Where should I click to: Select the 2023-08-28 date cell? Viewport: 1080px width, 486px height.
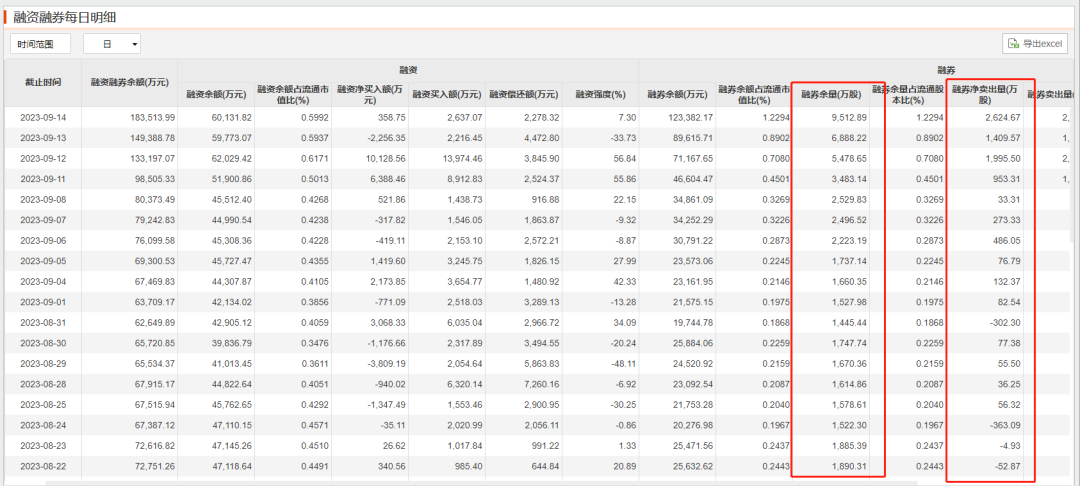tap(43, 384)
